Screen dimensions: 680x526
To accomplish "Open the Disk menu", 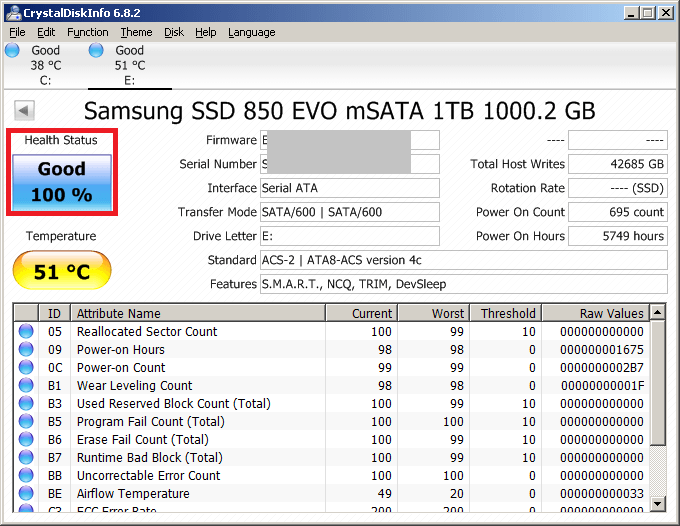I will [174, 33].
